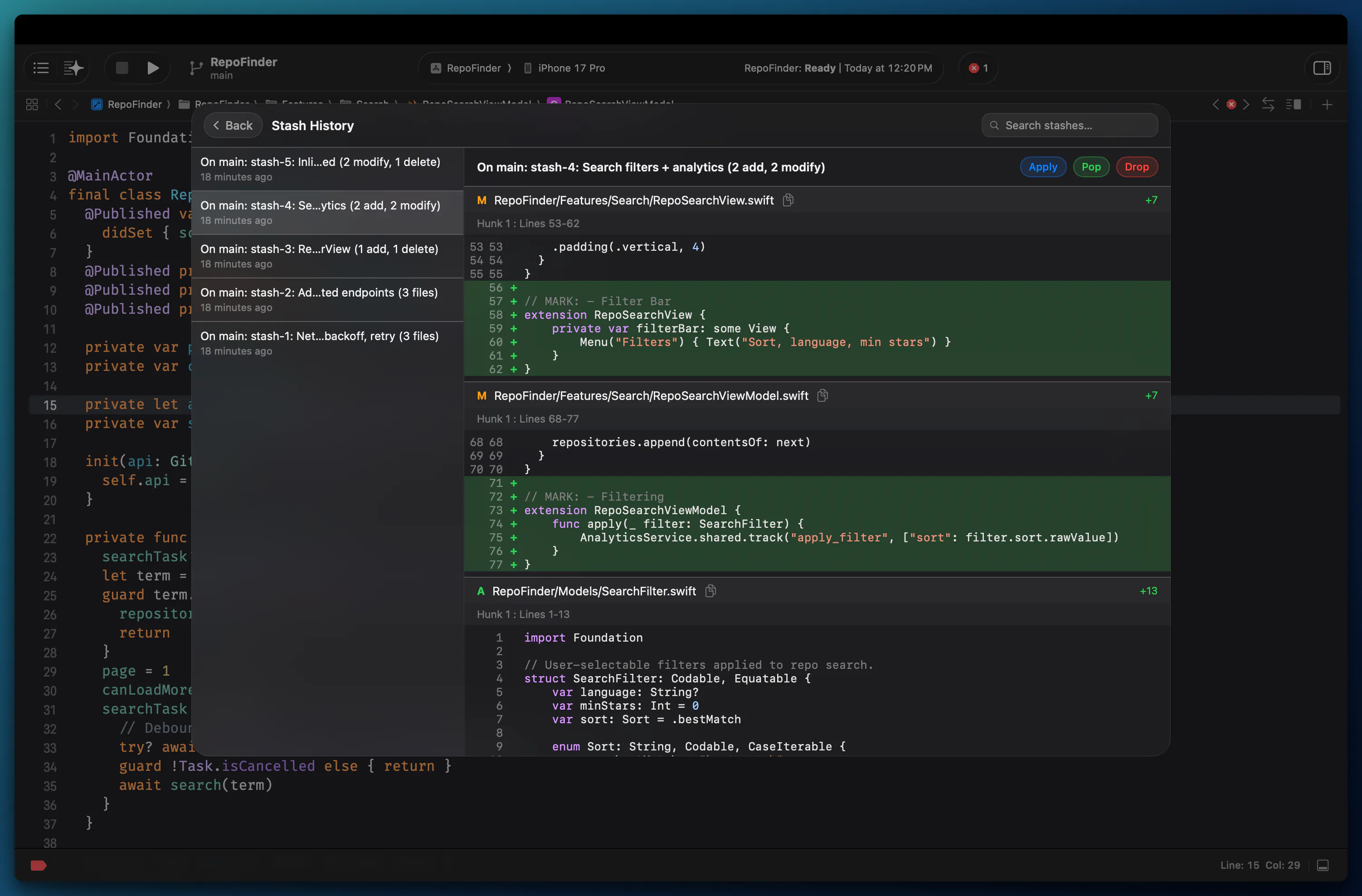Select stash-2 endpoints entry

(327, 299)
